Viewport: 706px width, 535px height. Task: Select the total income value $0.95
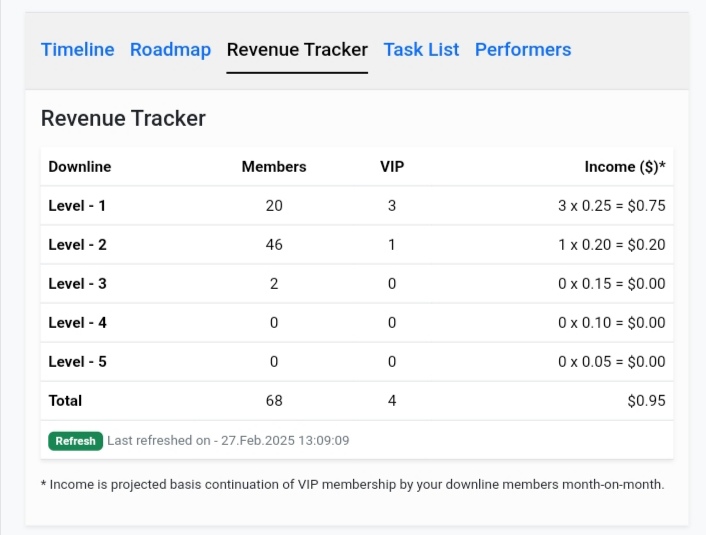646,401
